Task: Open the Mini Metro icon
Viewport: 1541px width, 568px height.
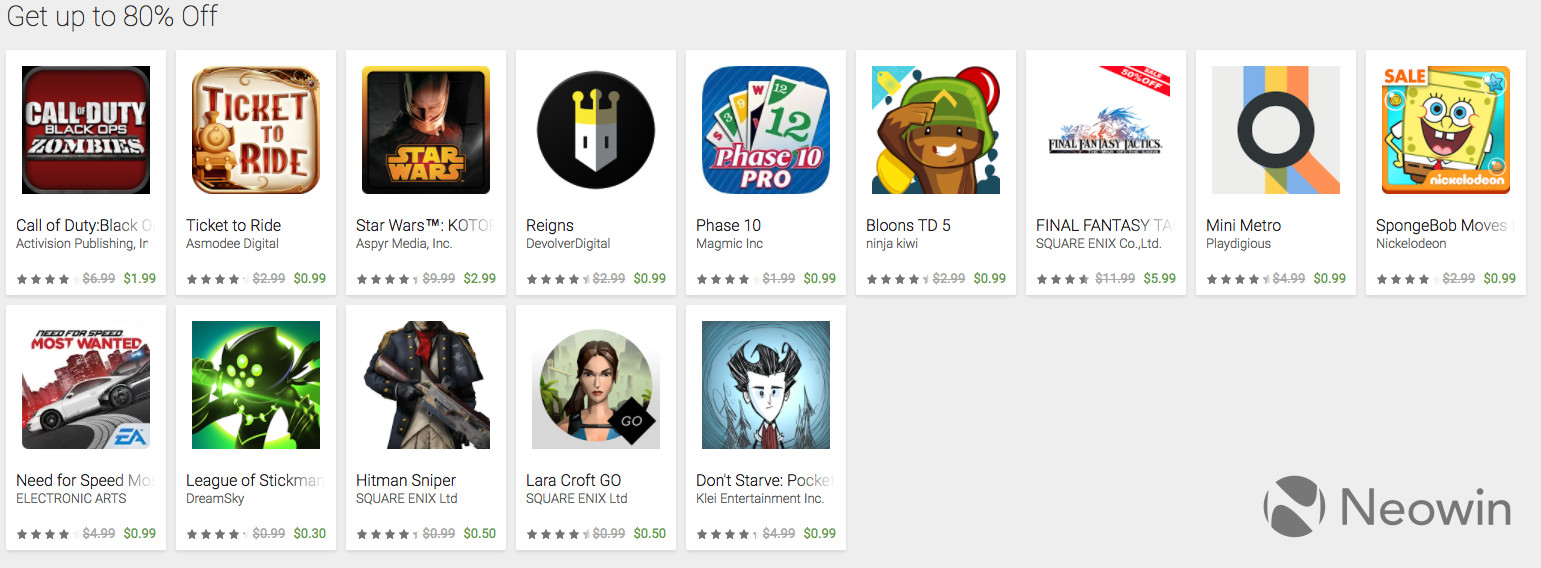Action: tap(1276, 130)
